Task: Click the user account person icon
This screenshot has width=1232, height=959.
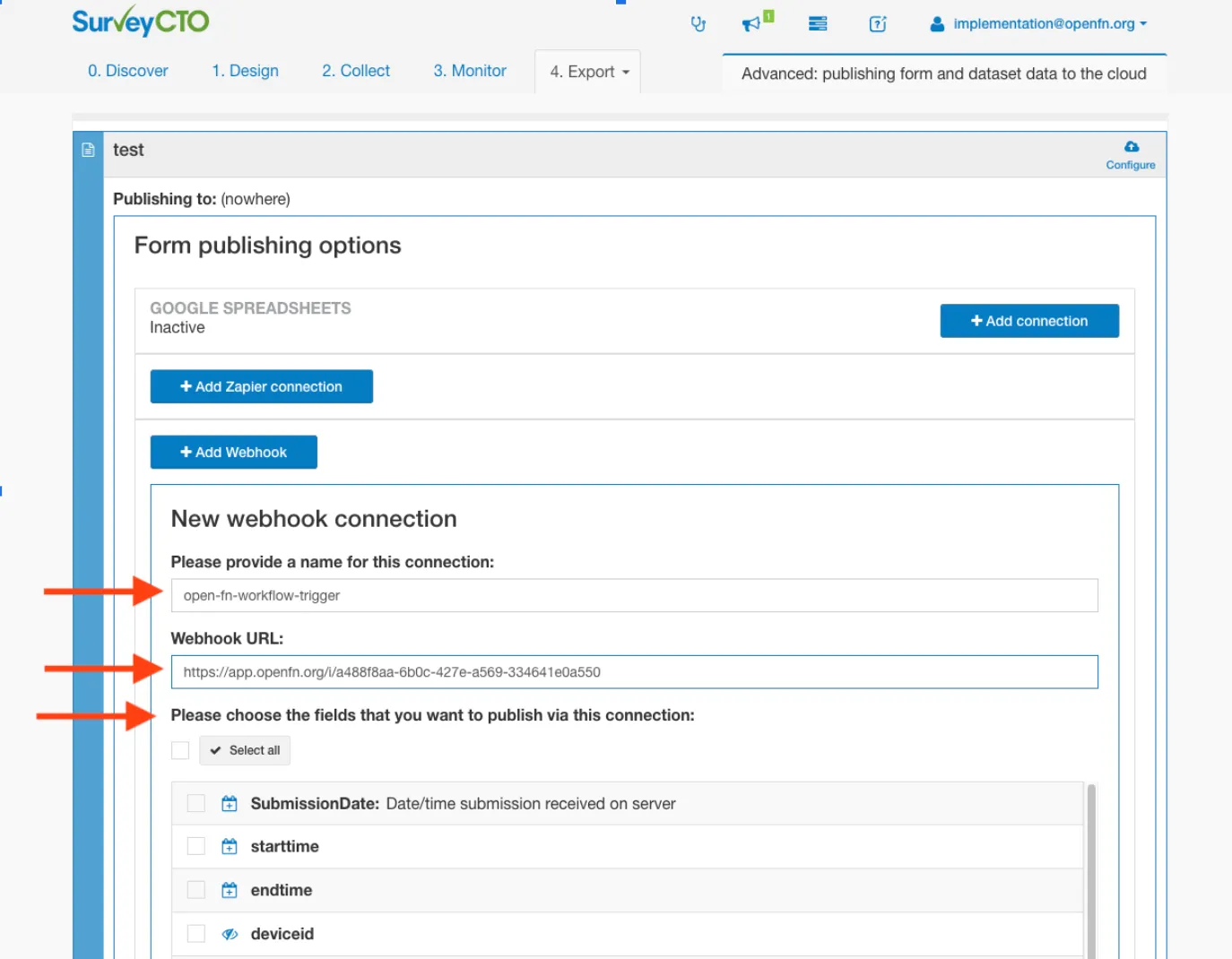Action: 937,24
